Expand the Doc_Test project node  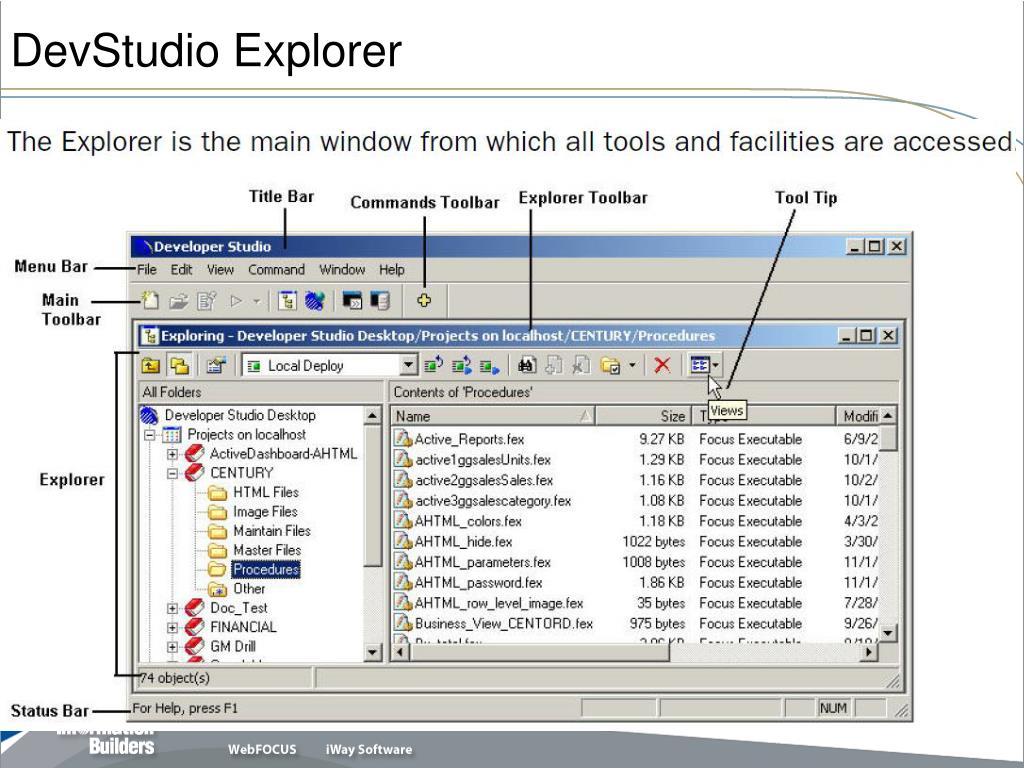tap(172, 608)
